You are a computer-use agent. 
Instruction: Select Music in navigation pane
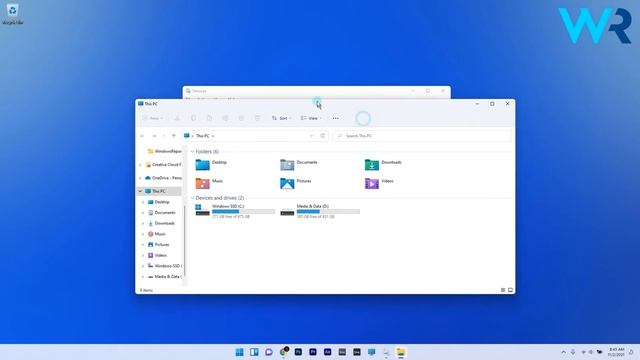[x=157, y=234]
